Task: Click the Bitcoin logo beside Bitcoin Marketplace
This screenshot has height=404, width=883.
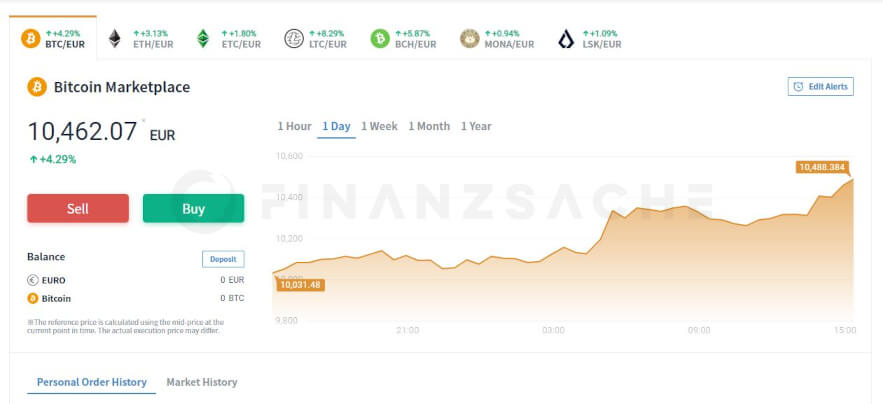Action: [x=37, y=87]
